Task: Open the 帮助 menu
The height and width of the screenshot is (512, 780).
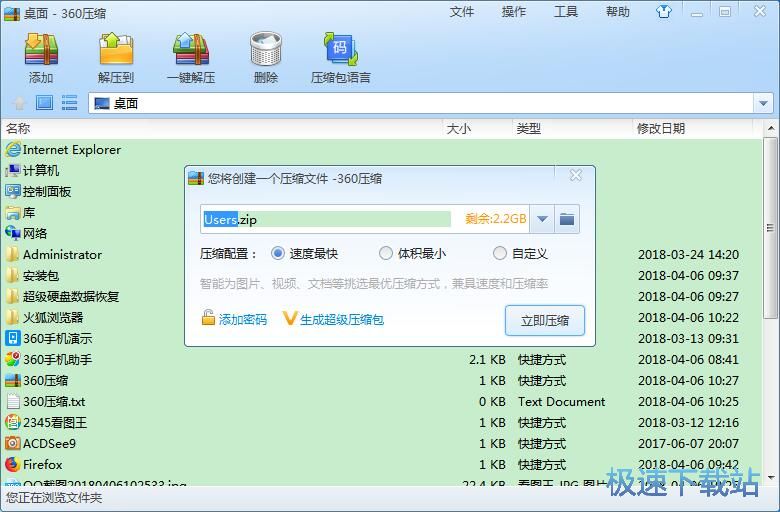Action: (618, 11)
